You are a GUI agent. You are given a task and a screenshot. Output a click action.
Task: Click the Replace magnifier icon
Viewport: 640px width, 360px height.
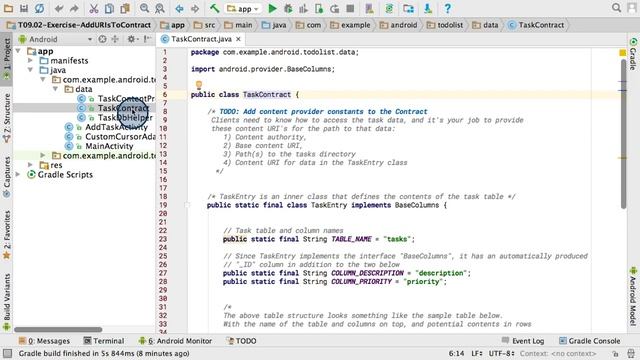click(160, 9)
